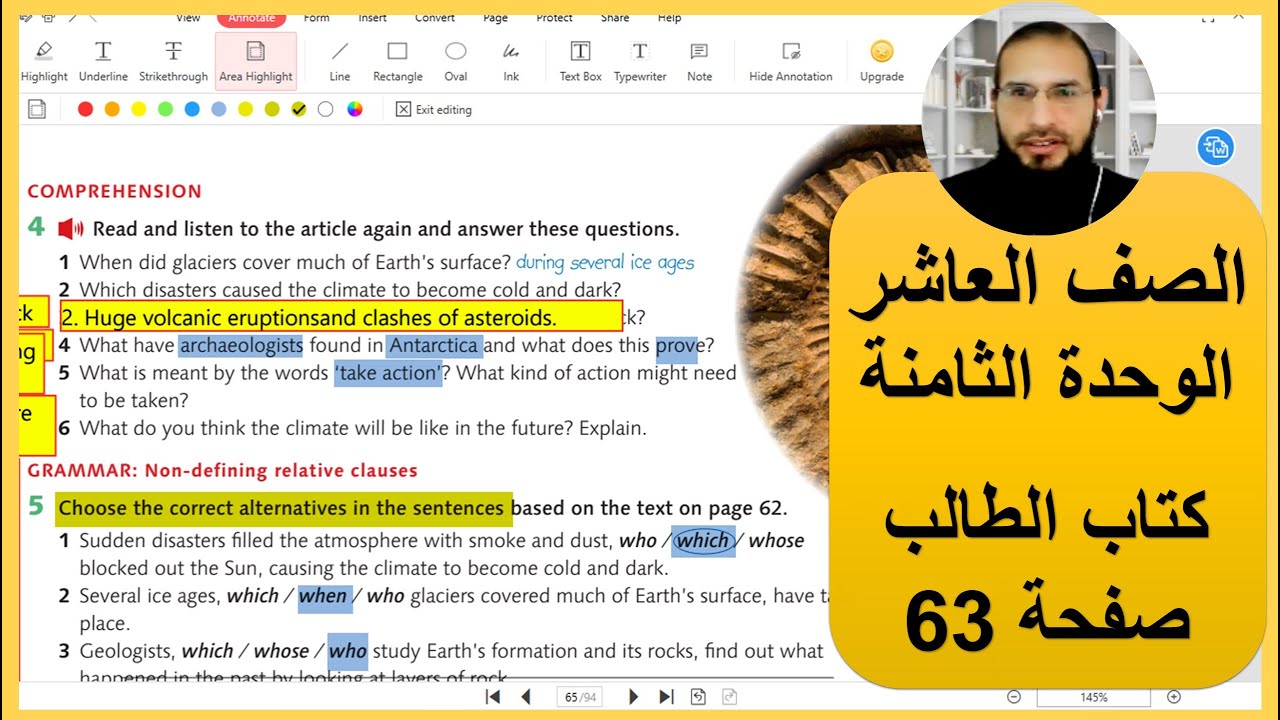Select the Underline tool

[x=103, y=61]
